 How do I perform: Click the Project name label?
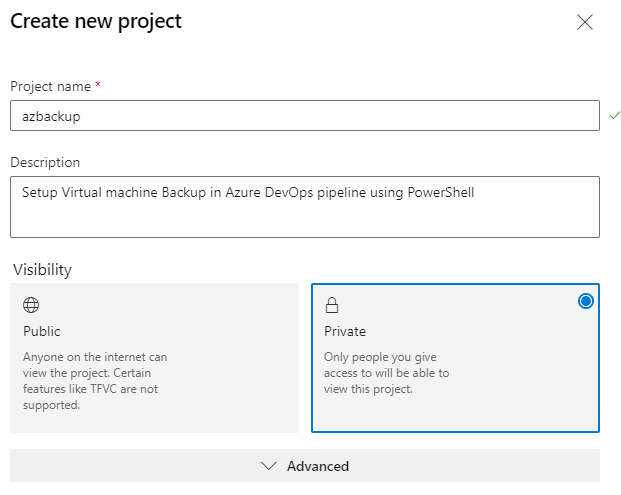50,86
